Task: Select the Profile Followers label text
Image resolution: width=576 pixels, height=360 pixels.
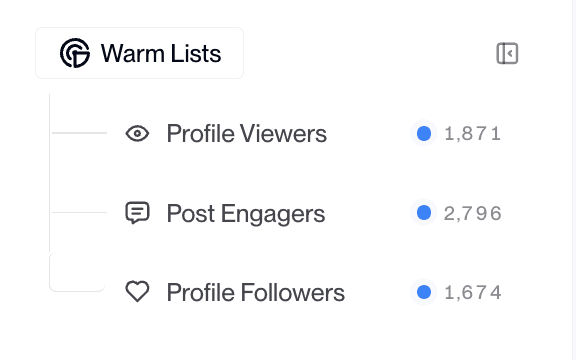Action: [256, 292]
